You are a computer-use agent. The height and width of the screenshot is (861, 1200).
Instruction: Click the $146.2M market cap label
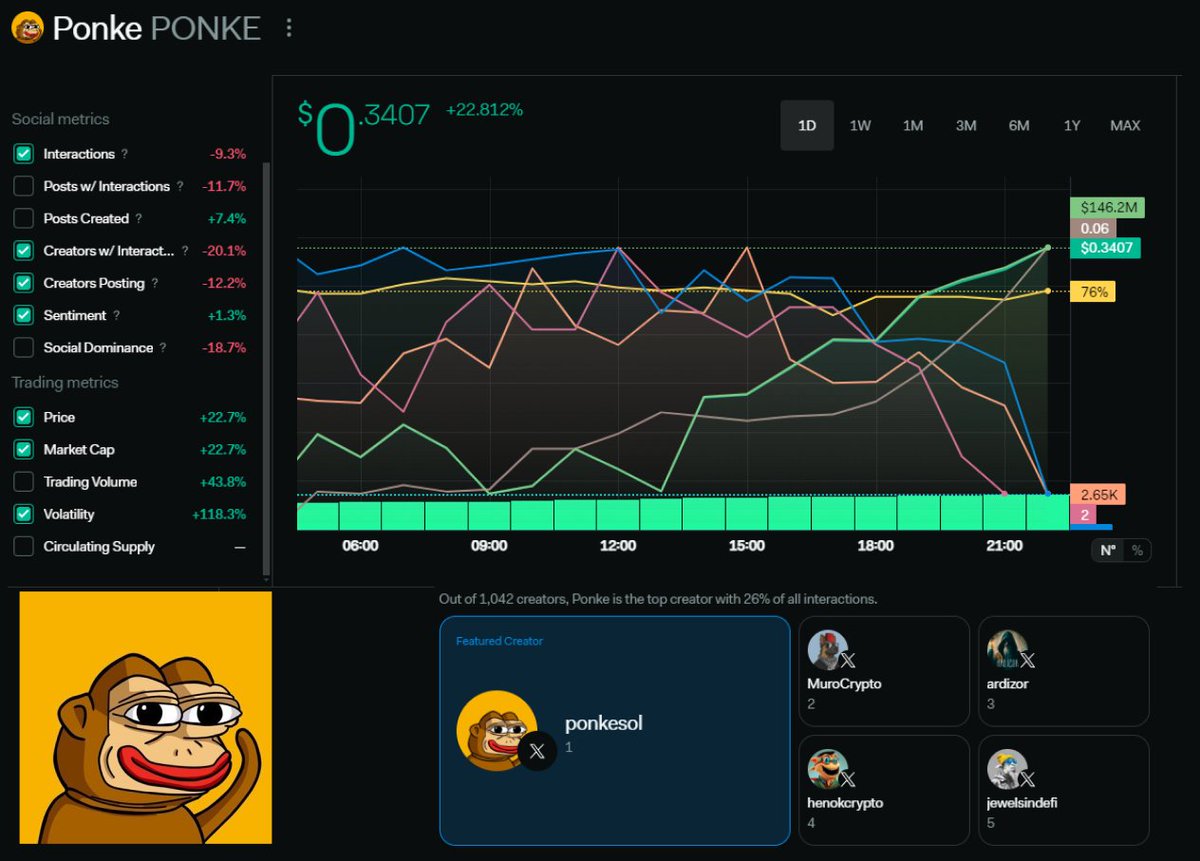[x=1106, y=208]
